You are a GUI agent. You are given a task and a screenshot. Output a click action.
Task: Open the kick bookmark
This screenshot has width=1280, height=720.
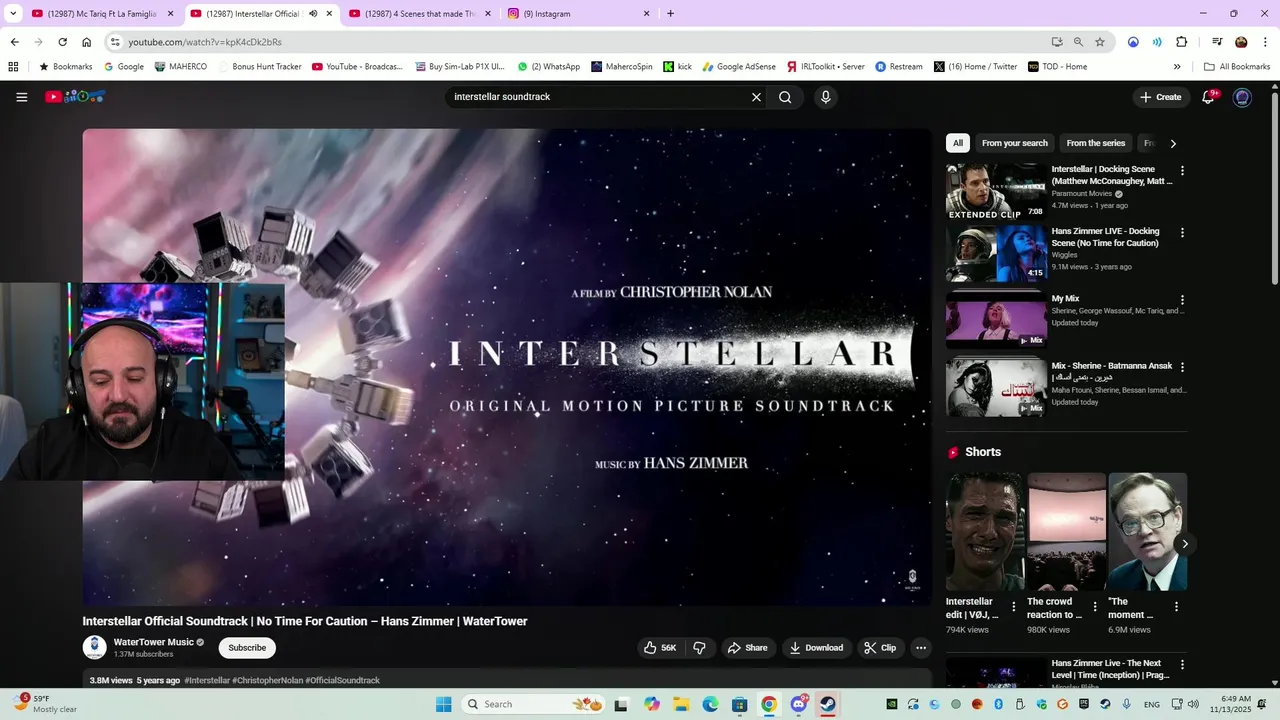[678, 67]
